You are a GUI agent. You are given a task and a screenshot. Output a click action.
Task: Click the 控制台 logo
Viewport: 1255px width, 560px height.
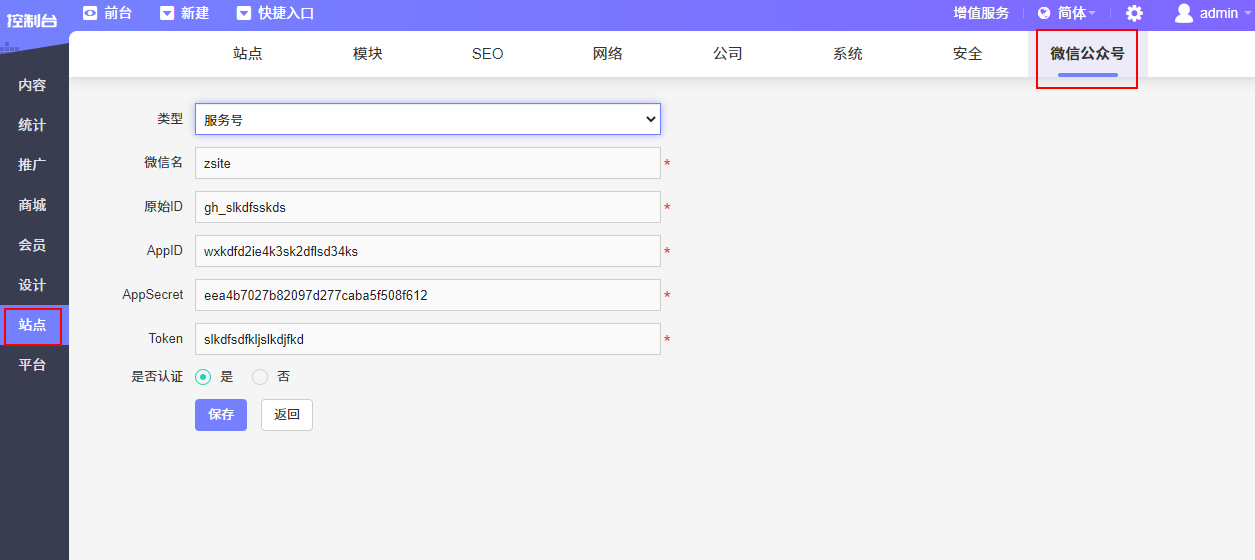coord(32,20)
